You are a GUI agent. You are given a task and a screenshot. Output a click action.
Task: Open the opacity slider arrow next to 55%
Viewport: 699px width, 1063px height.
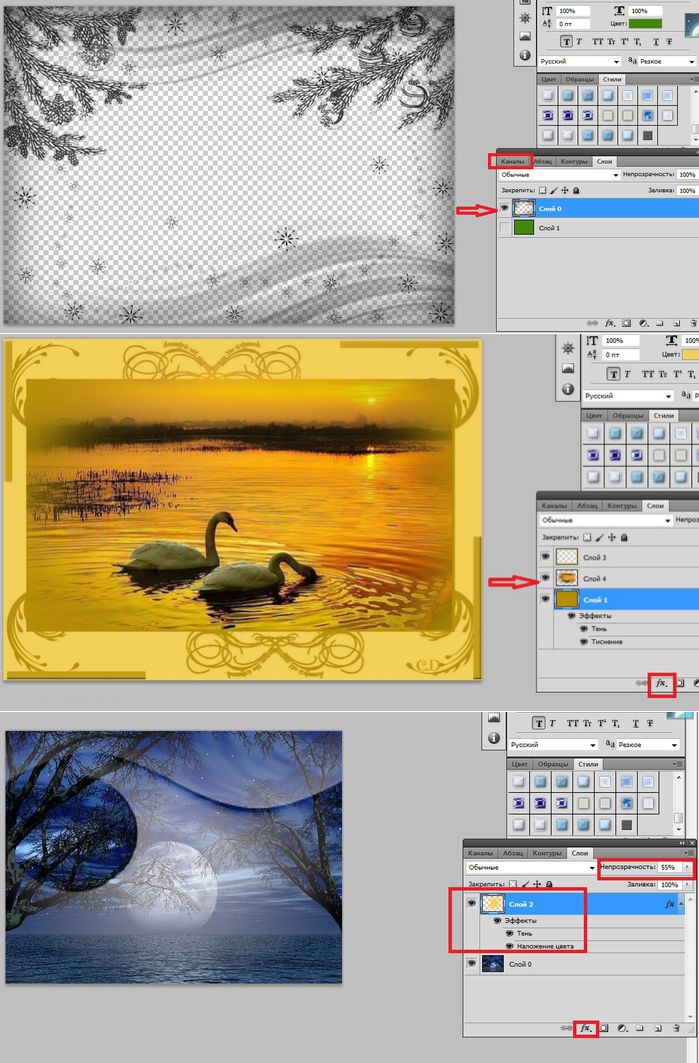pos(687,867)
